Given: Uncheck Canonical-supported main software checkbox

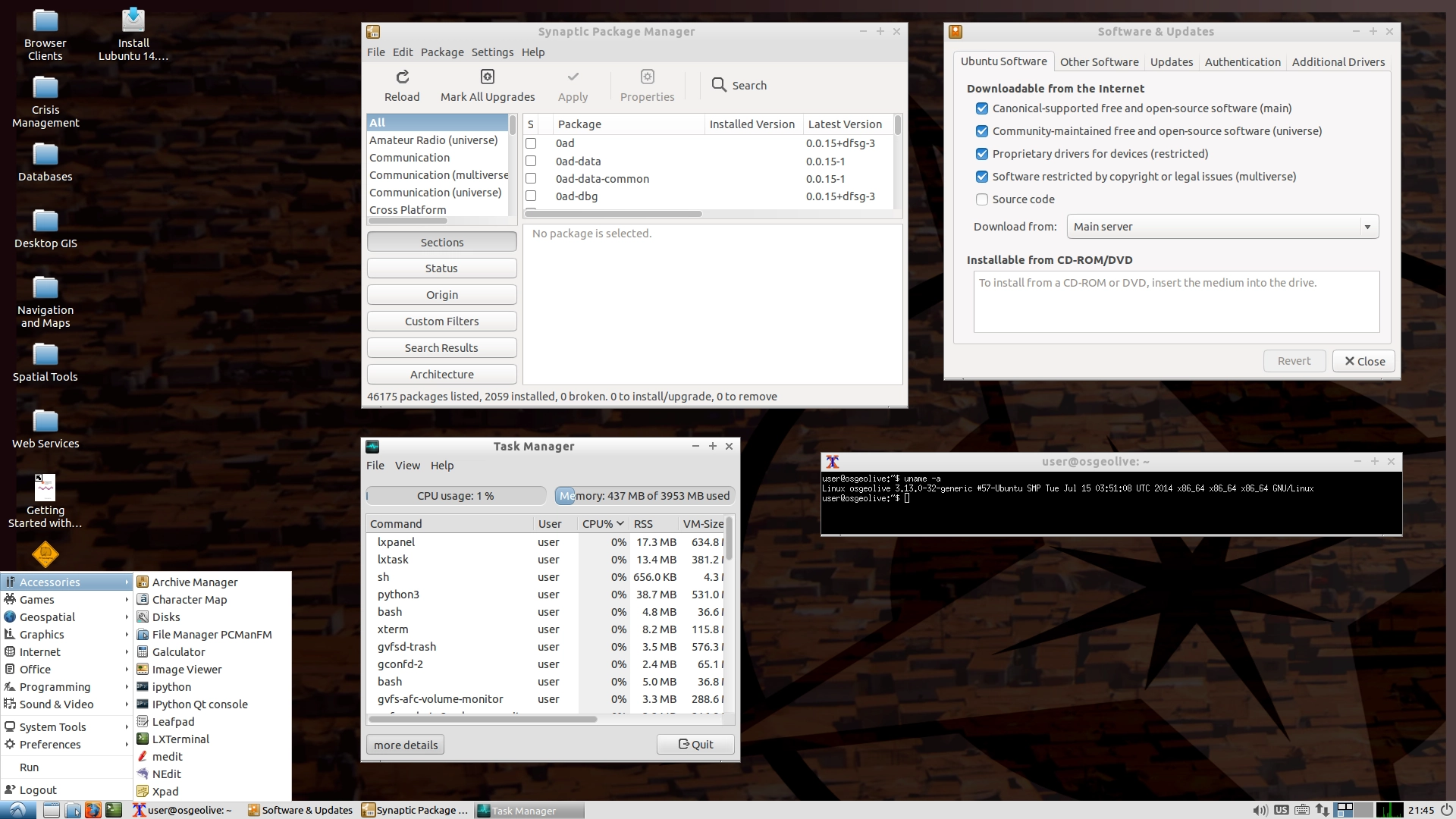Looking at the screenshot, I should point(982,108).
